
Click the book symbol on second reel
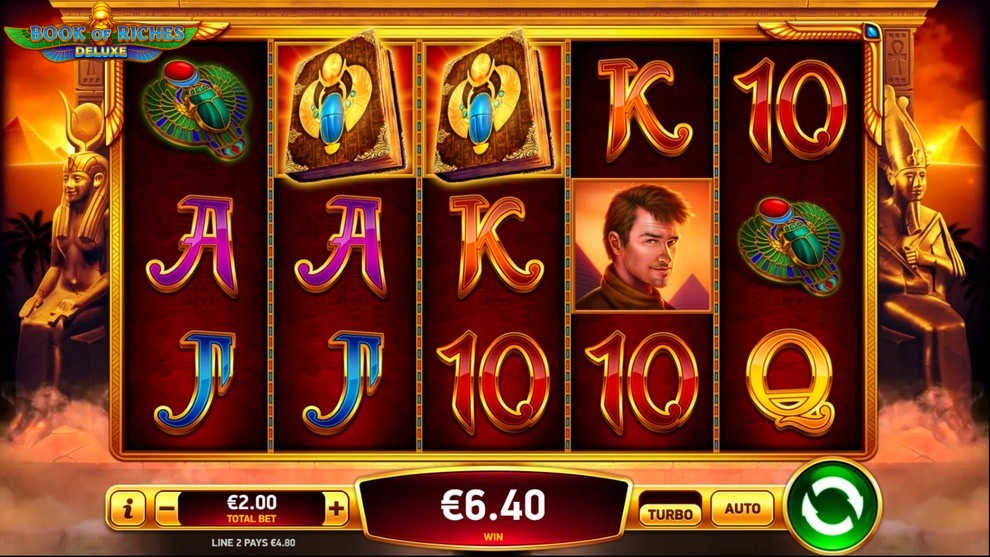coord(345,105)
